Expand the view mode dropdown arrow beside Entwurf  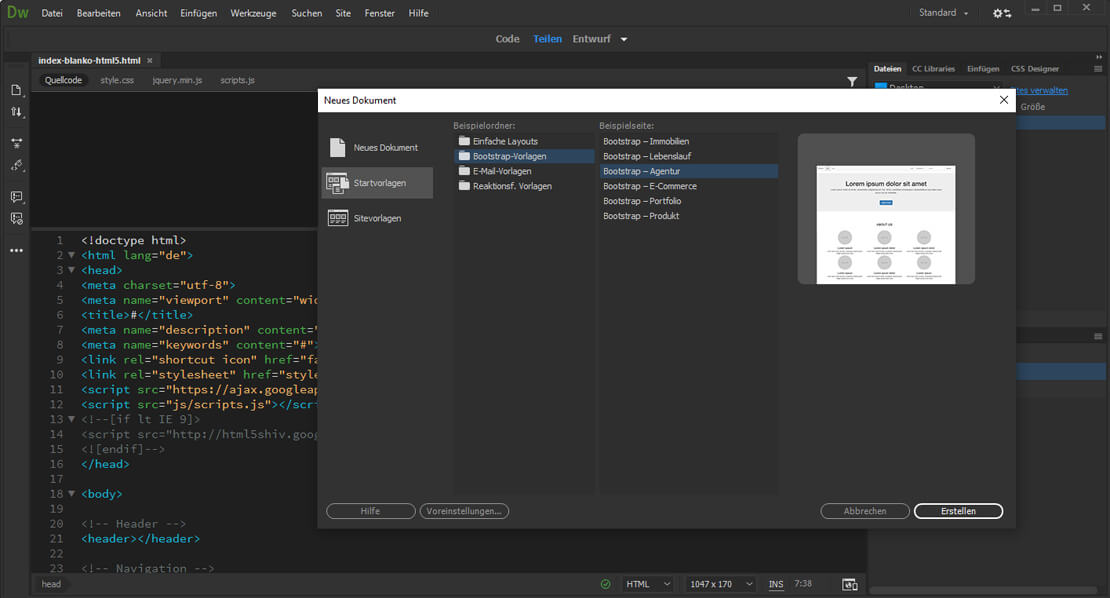624,39
